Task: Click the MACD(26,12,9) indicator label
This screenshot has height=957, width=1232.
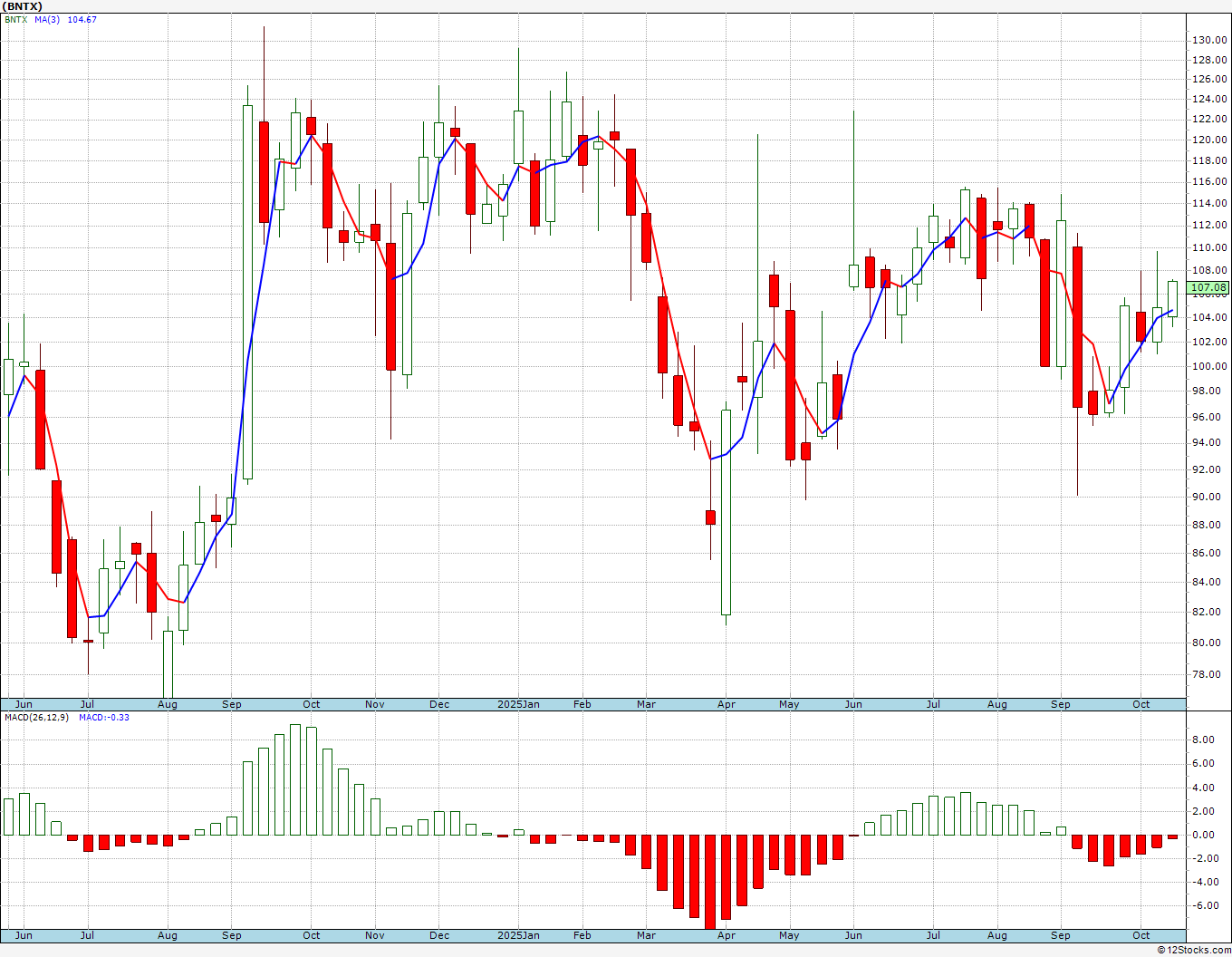Action: coord(36,717)
